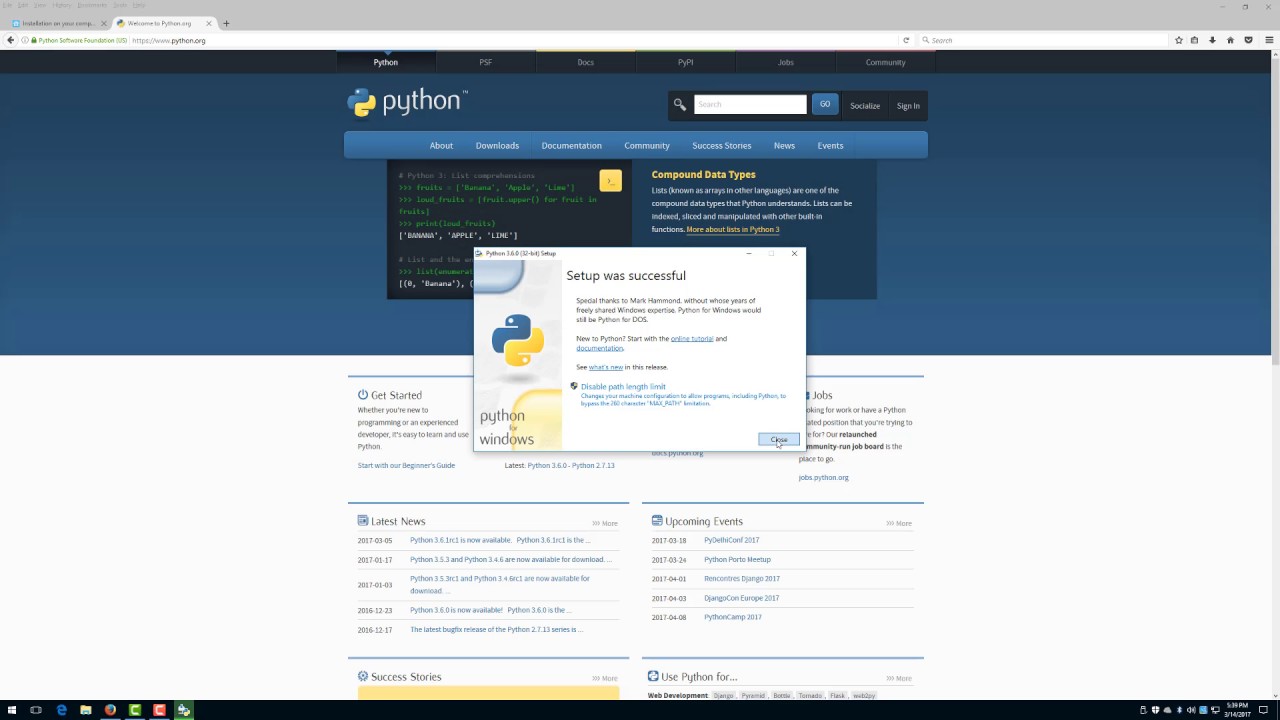Image resolution: width=1280 pixels, height=720 pixels.
Task: Click the site info icon in address bar
Action: point(25,40)
